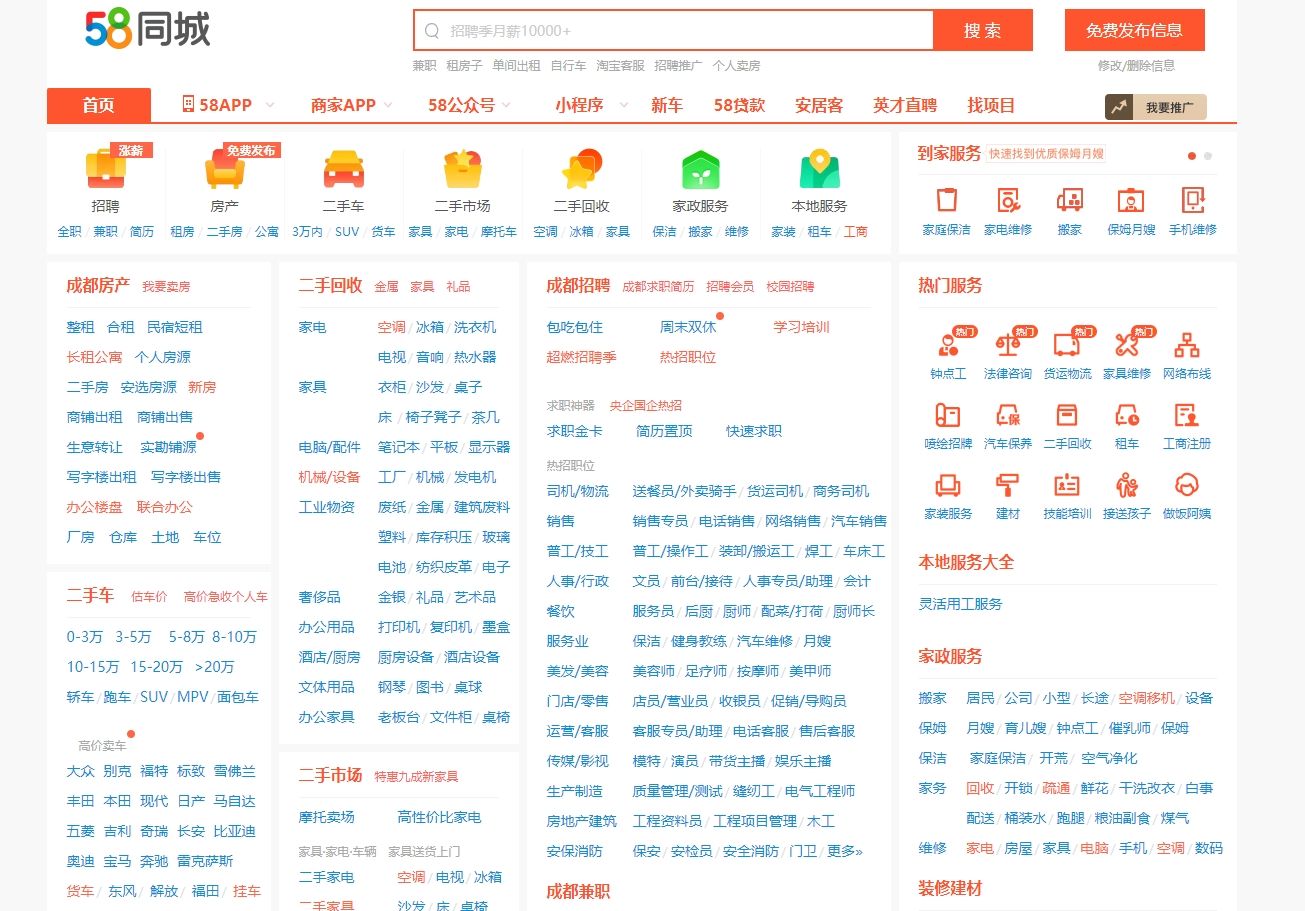Click the 搜索 button

(x=982, y=30)
